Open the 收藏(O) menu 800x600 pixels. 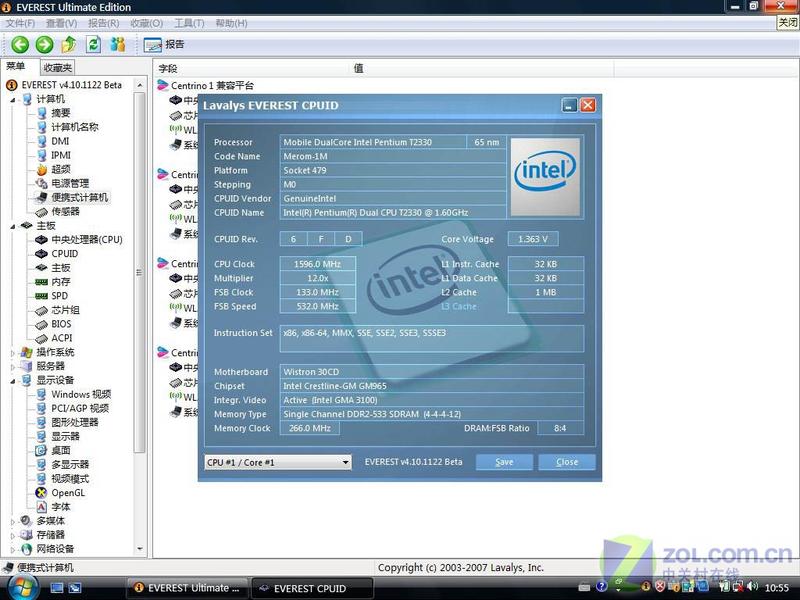(146, 23)
